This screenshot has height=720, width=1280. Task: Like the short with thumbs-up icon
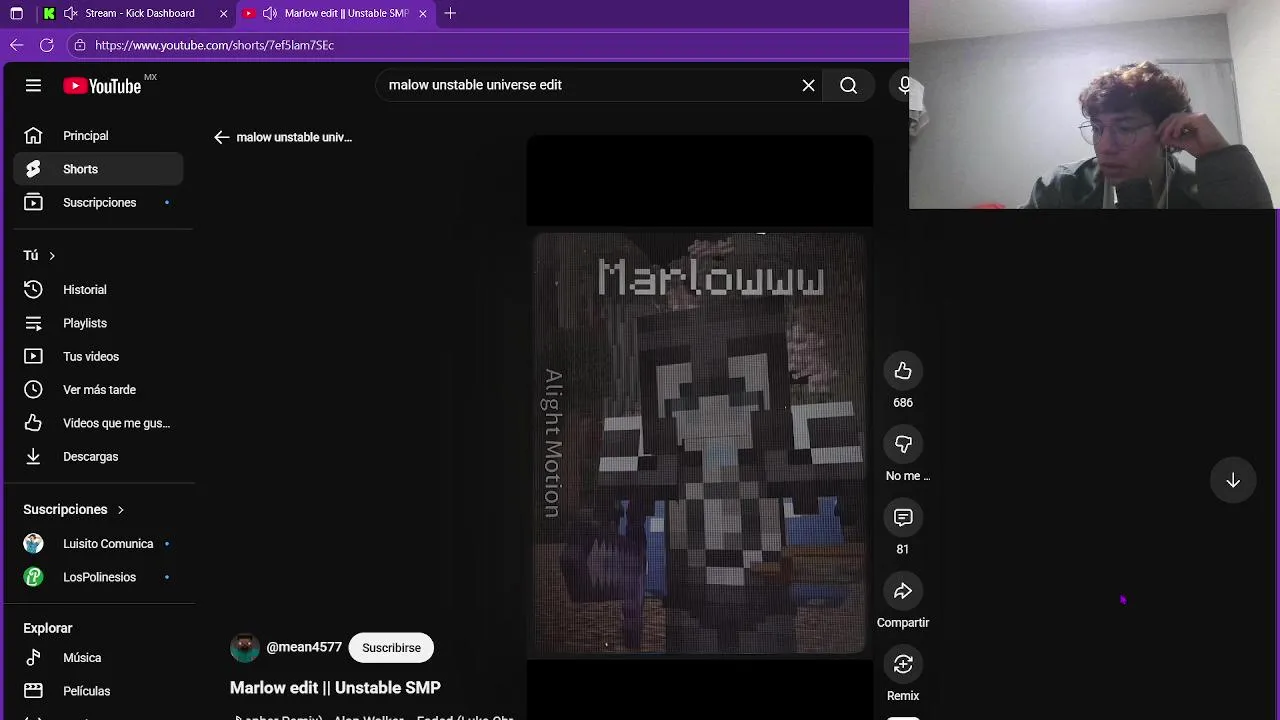click(x=903, y=371)
